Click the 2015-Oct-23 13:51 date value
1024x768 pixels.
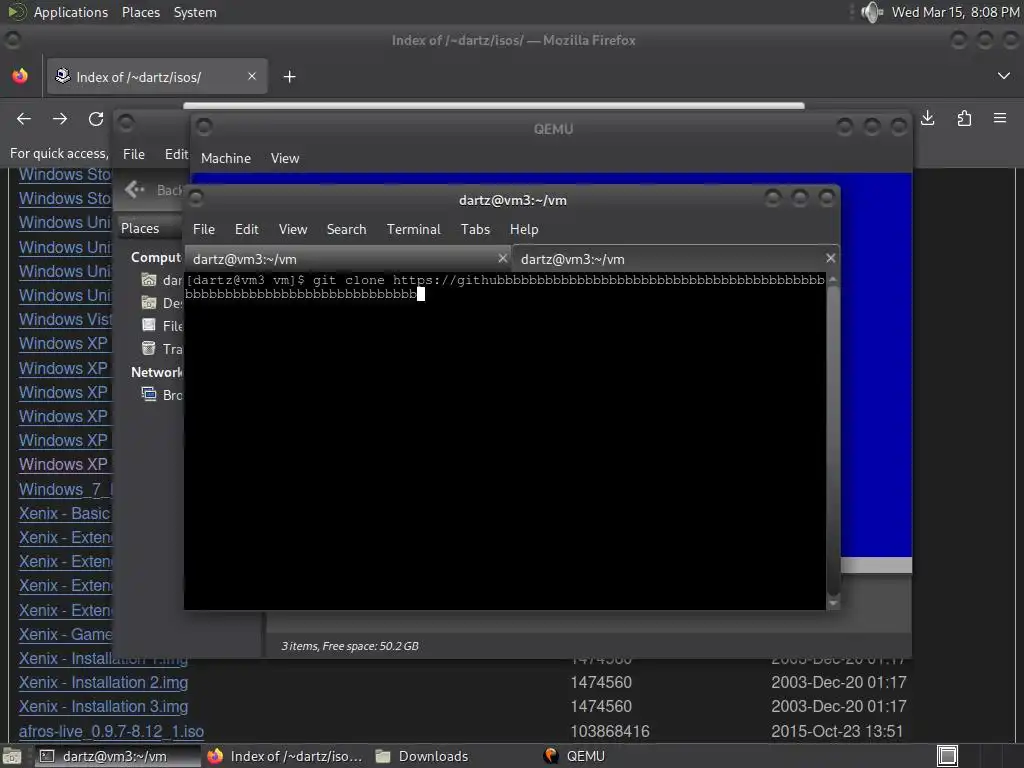click(837, 731)
